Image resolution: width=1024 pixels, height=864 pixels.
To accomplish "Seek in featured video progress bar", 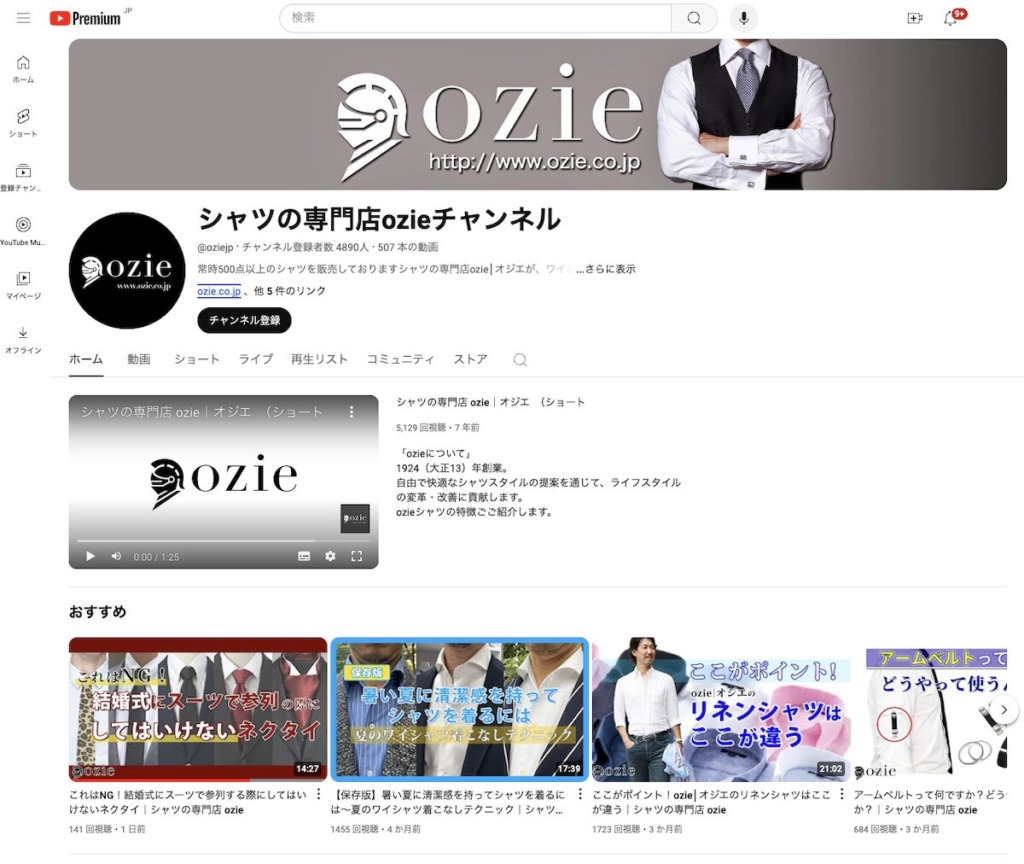I will coord(223,541).
